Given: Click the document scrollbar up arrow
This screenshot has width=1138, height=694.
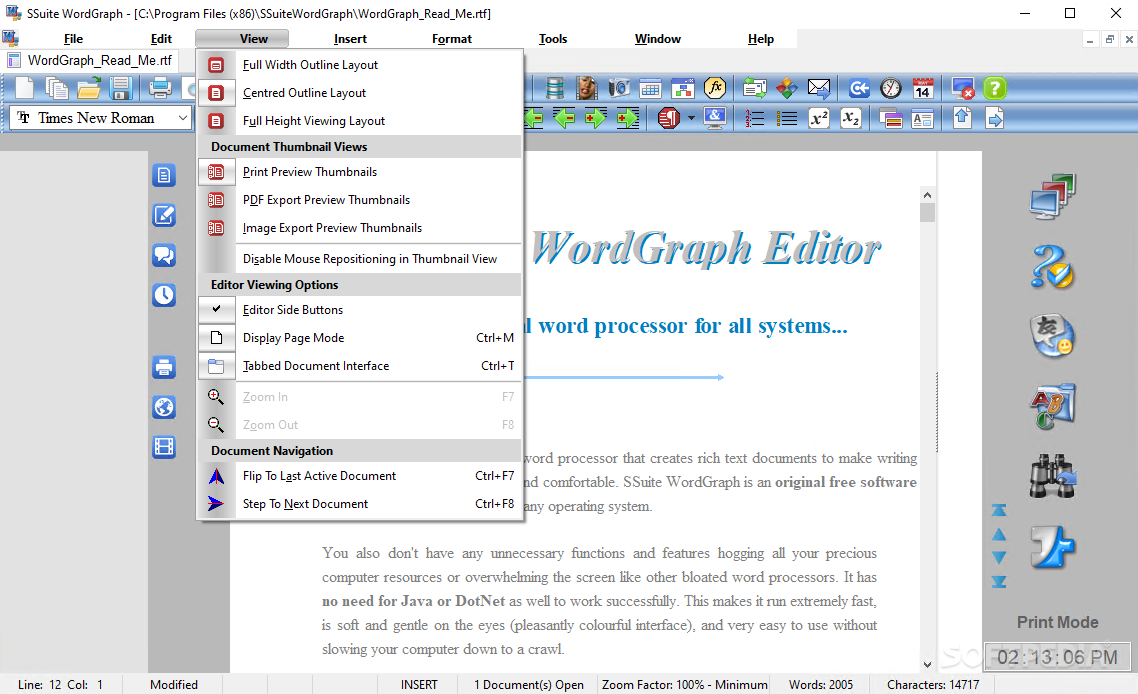Looking at the screenshot, I should pos(927,195).
